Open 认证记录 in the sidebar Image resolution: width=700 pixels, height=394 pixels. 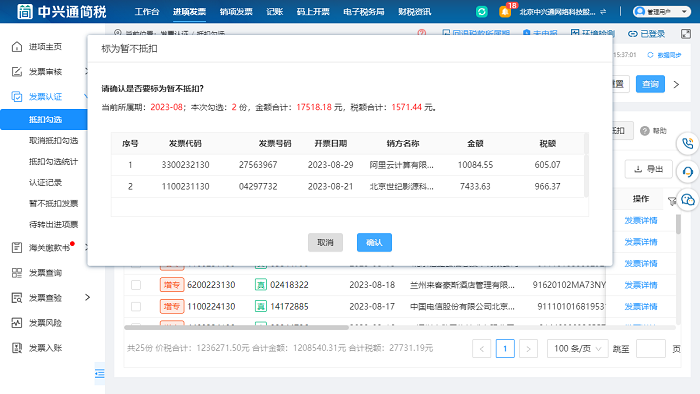(x=45, y=182)
